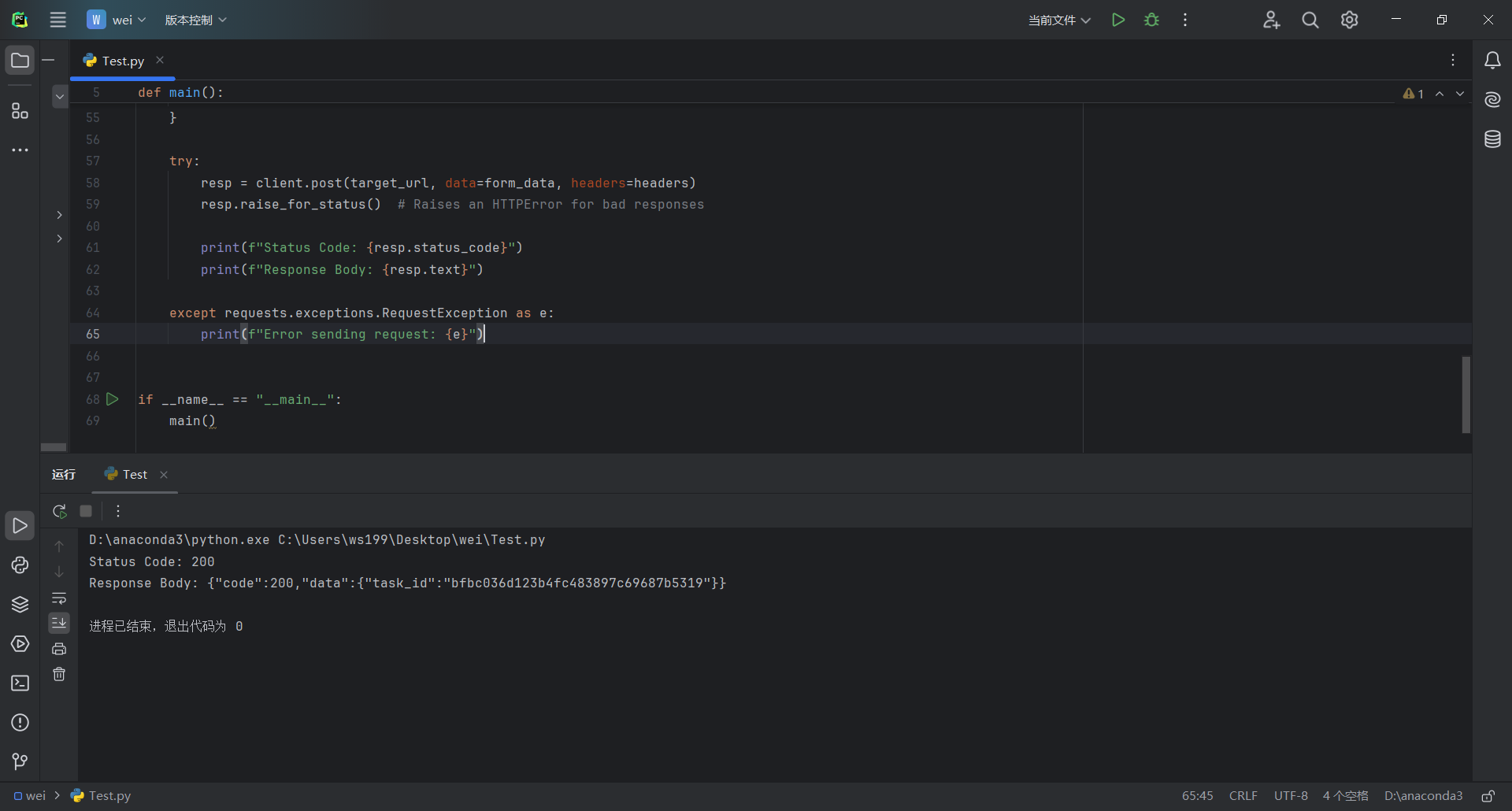Screen dimensions: 1512x811
Task: Toggle scroll to end in console
Action: 59,624
